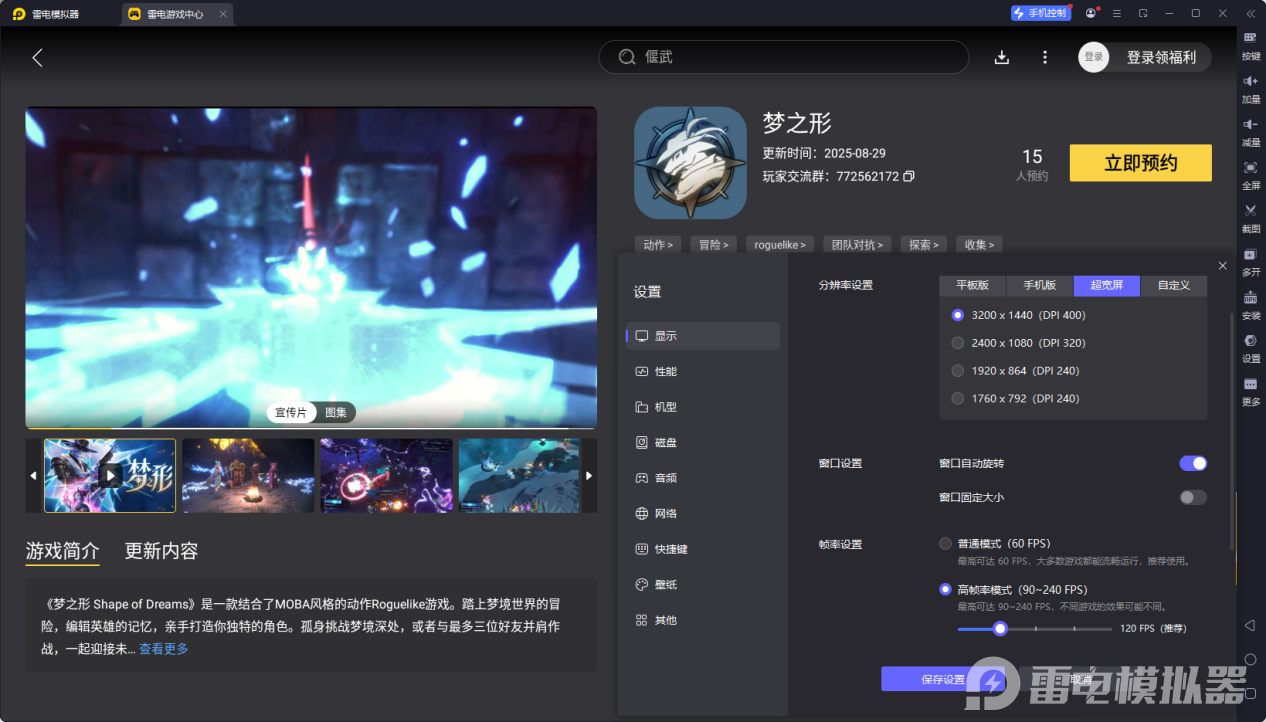Show 更多 sidebar tools
Screen dimensions: 1266x722
click(x=1250, y=391)
